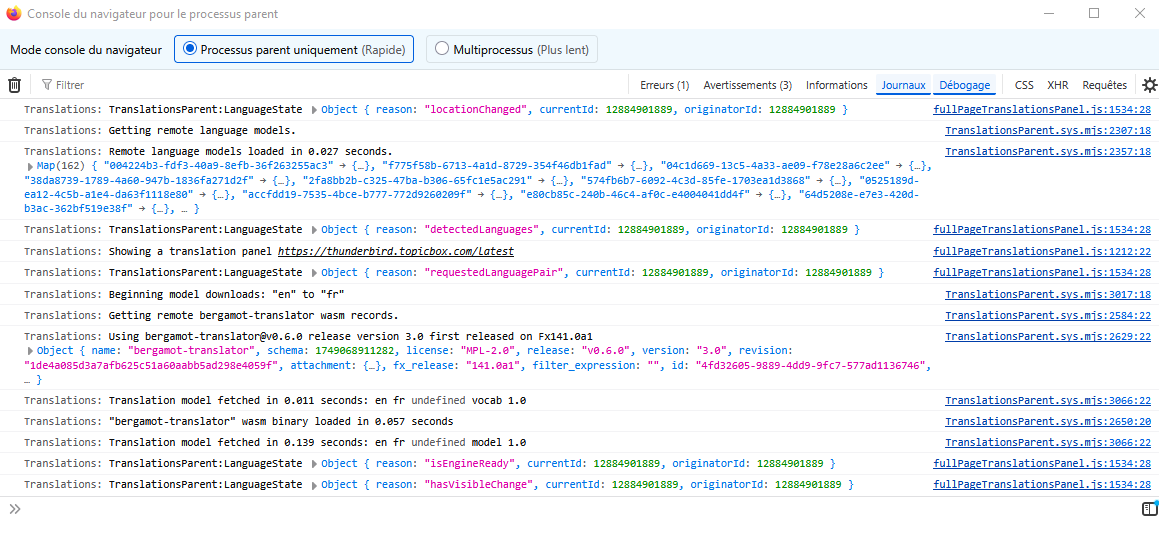Toggle the Erreurs (1) filter
The image size is (1159, 545).
[x=664, y=85]
